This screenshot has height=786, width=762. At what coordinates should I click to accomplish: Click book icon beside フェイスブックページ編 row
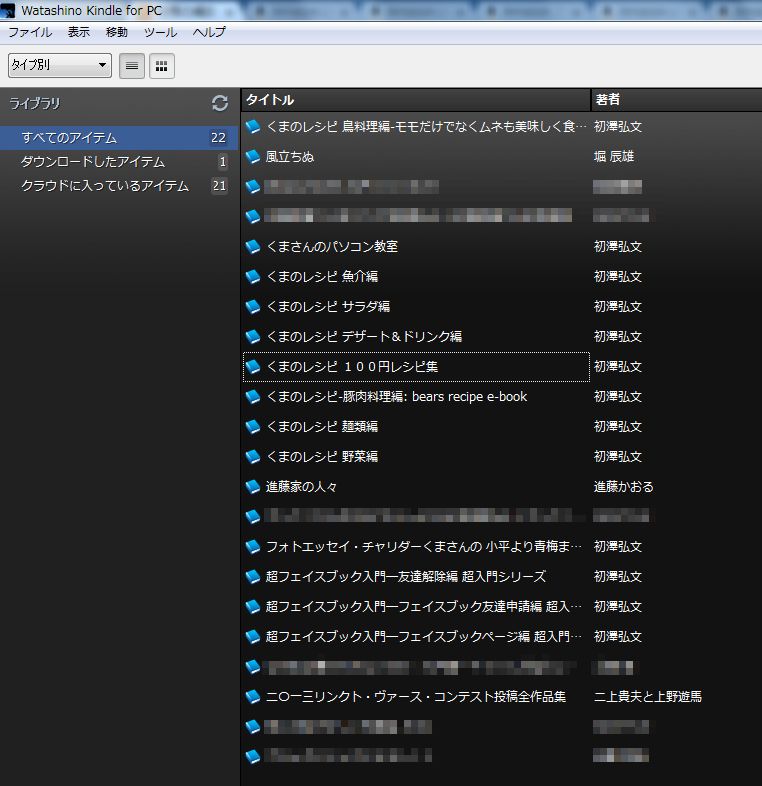coord(253,637)
